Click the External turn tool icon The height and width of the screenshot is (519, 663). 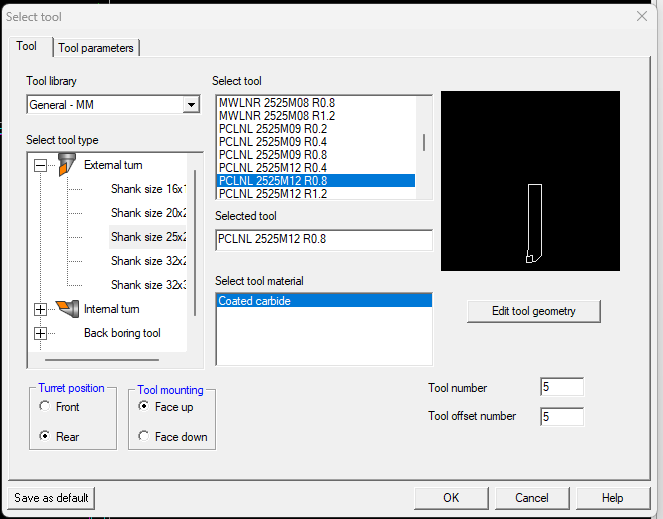tap(66, 165)
